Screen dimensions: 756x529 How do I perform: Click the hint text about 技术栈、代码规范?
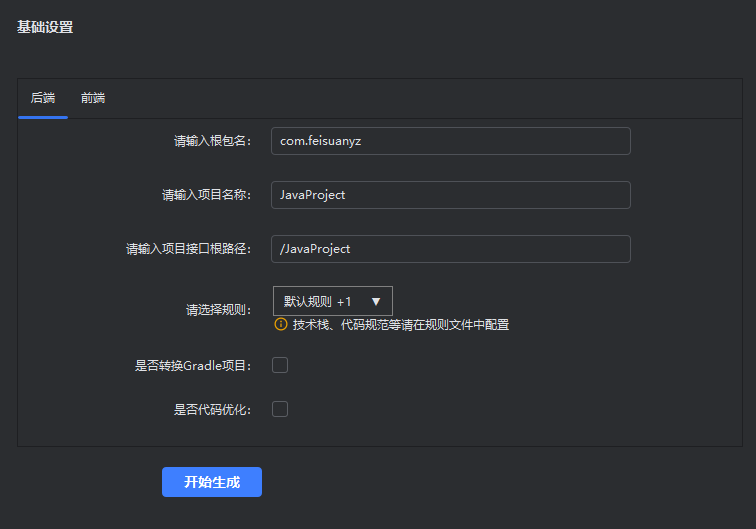[400, 325]
